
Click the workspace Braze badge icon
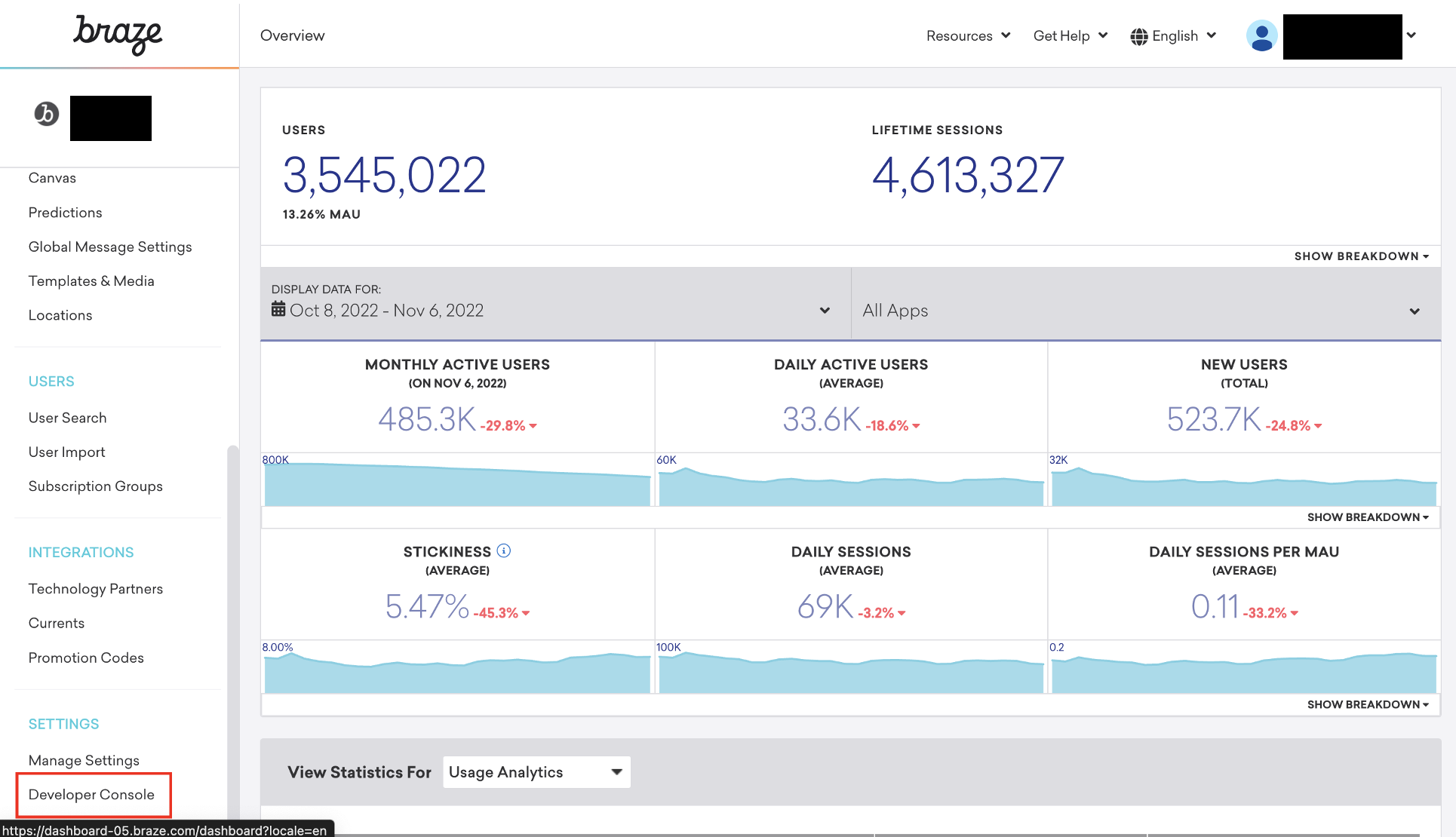point(47,114)
